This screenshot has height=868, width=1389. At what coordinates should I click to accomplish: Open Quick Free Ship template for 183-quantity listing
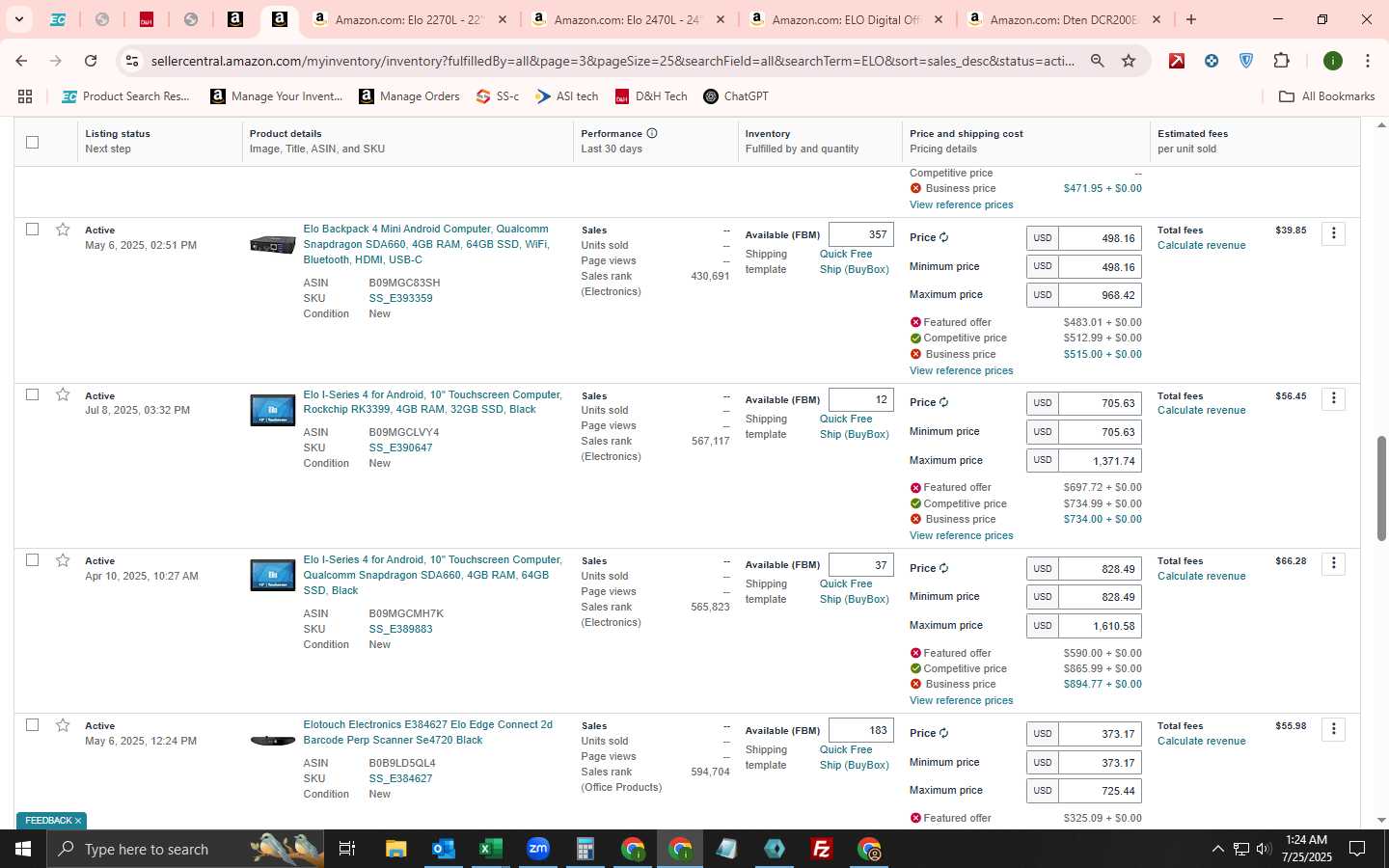click(854, 757)
